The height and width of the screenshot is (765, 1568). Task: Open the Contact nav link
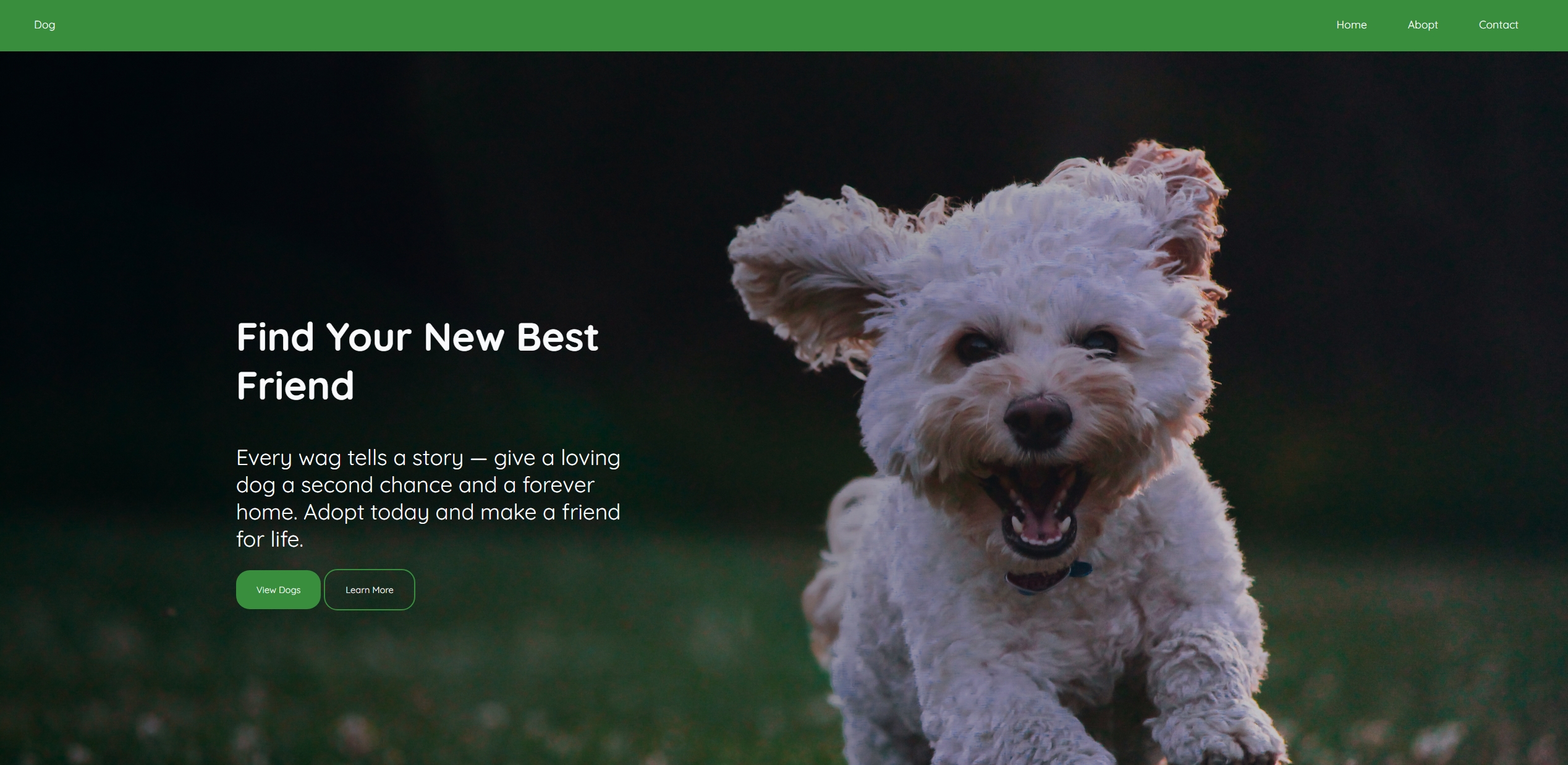pyautogui.click(x=1498, y=25)
